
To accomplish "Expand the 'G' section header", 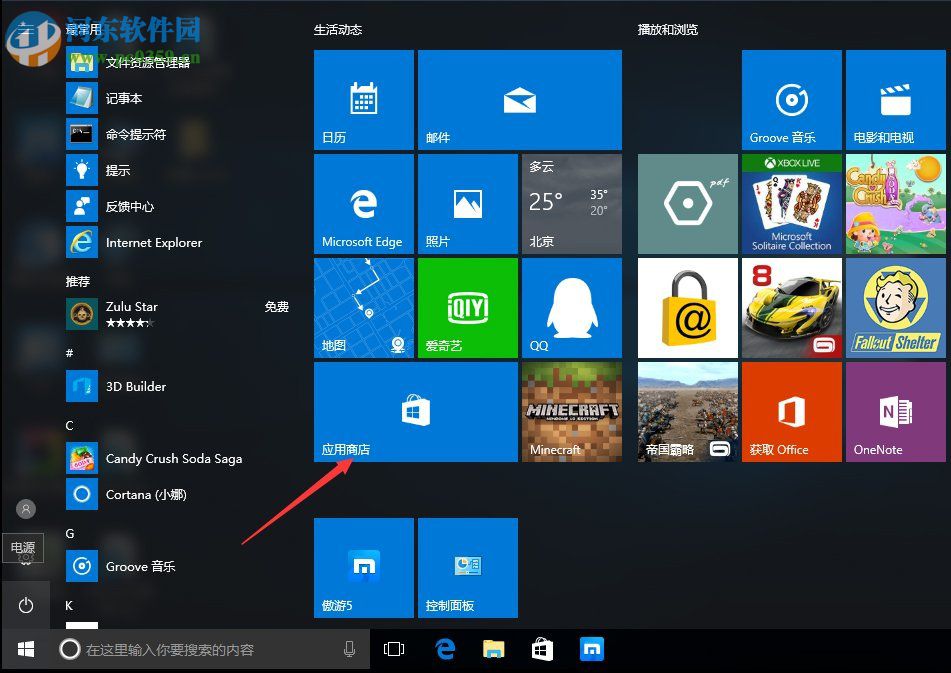I will [70, 533].
